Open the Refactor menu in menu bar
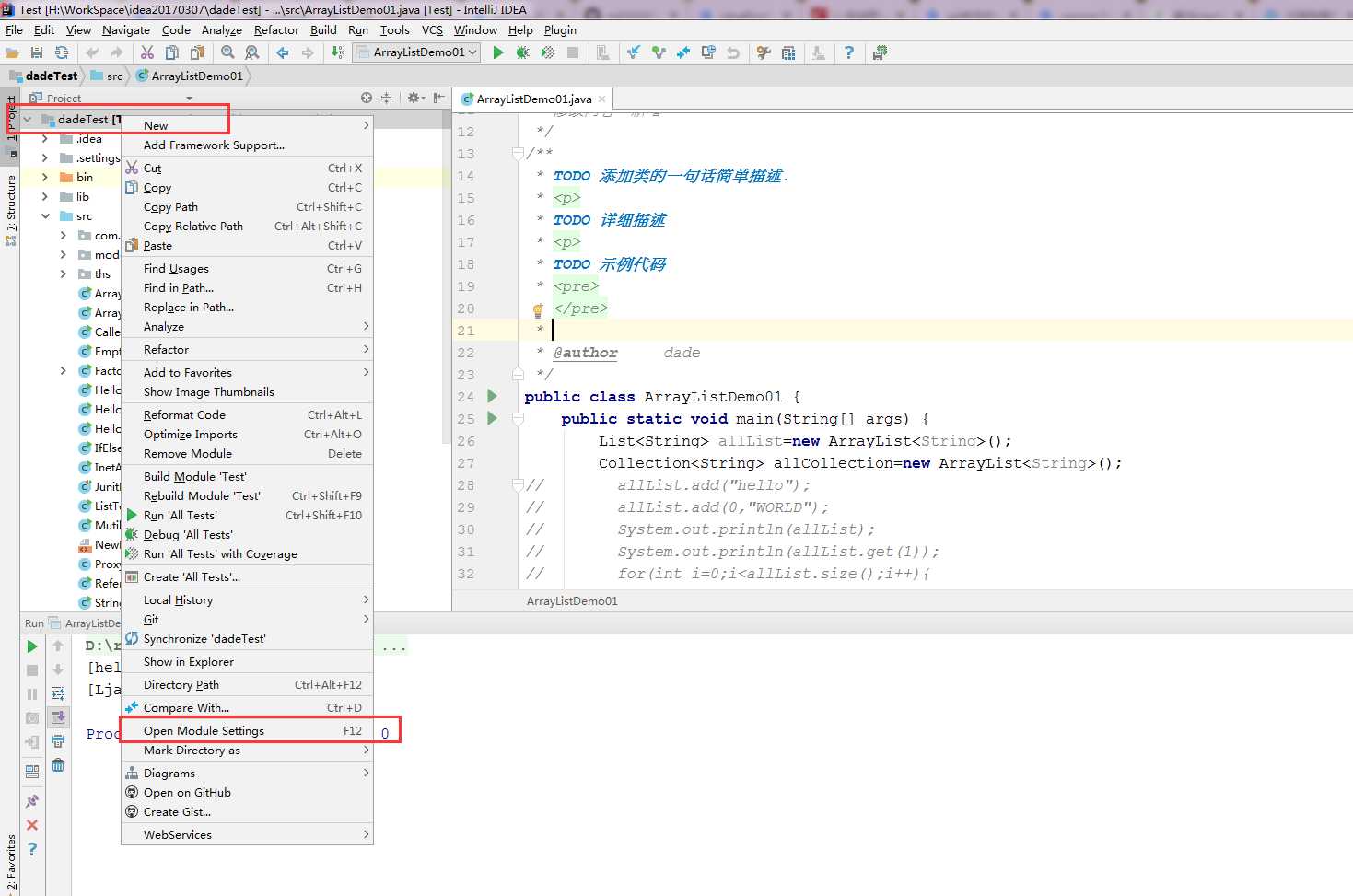 (276, 29)
